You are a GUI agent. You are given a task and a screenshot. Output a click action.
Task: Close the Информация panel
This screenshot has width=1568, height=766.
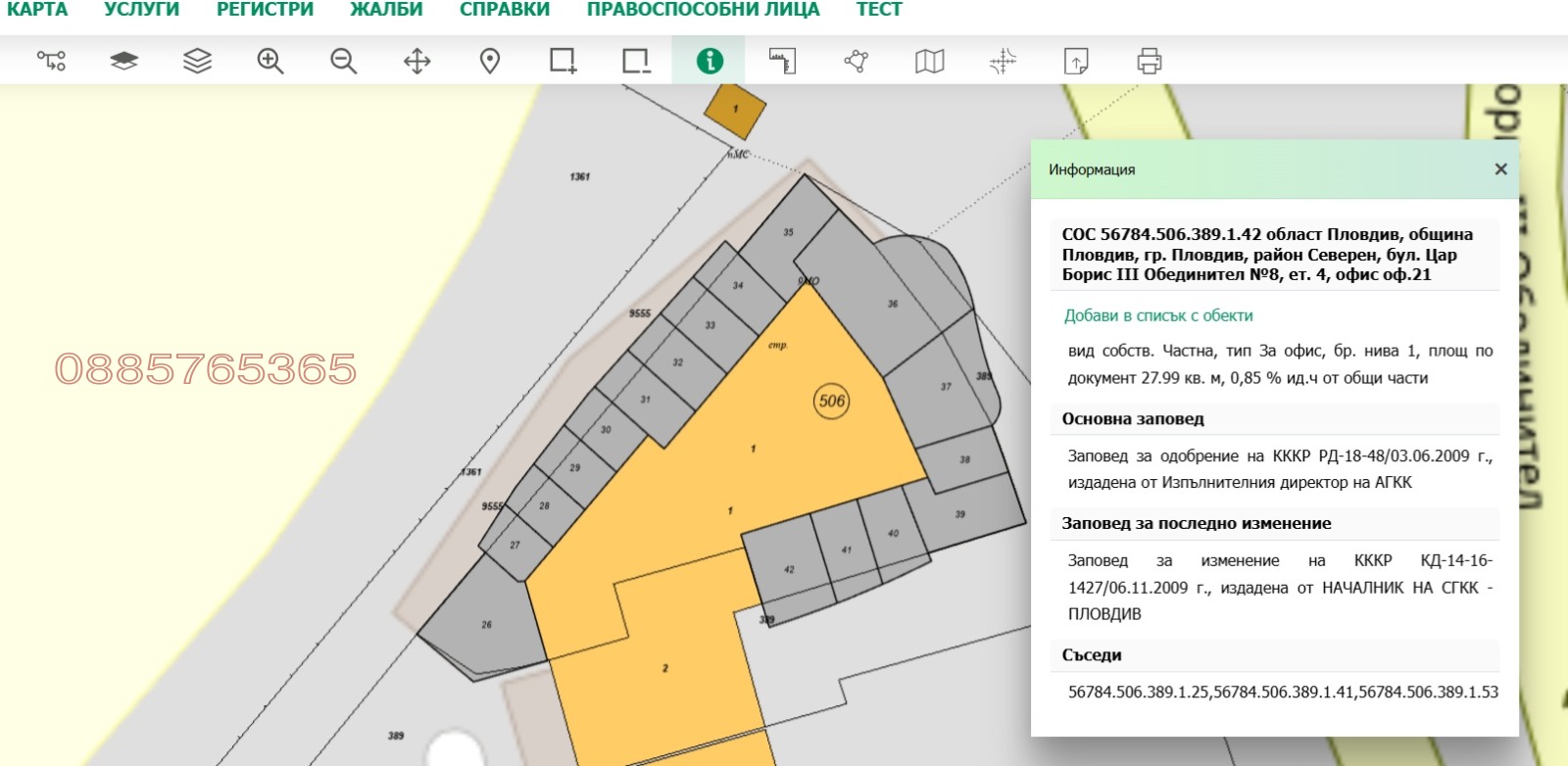1499,169
